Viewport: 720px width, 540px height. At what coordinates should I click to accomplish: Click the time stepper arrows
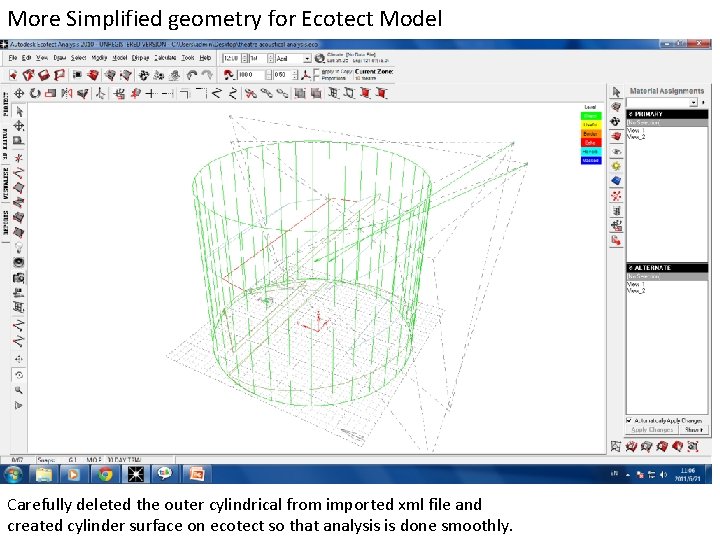245,59
